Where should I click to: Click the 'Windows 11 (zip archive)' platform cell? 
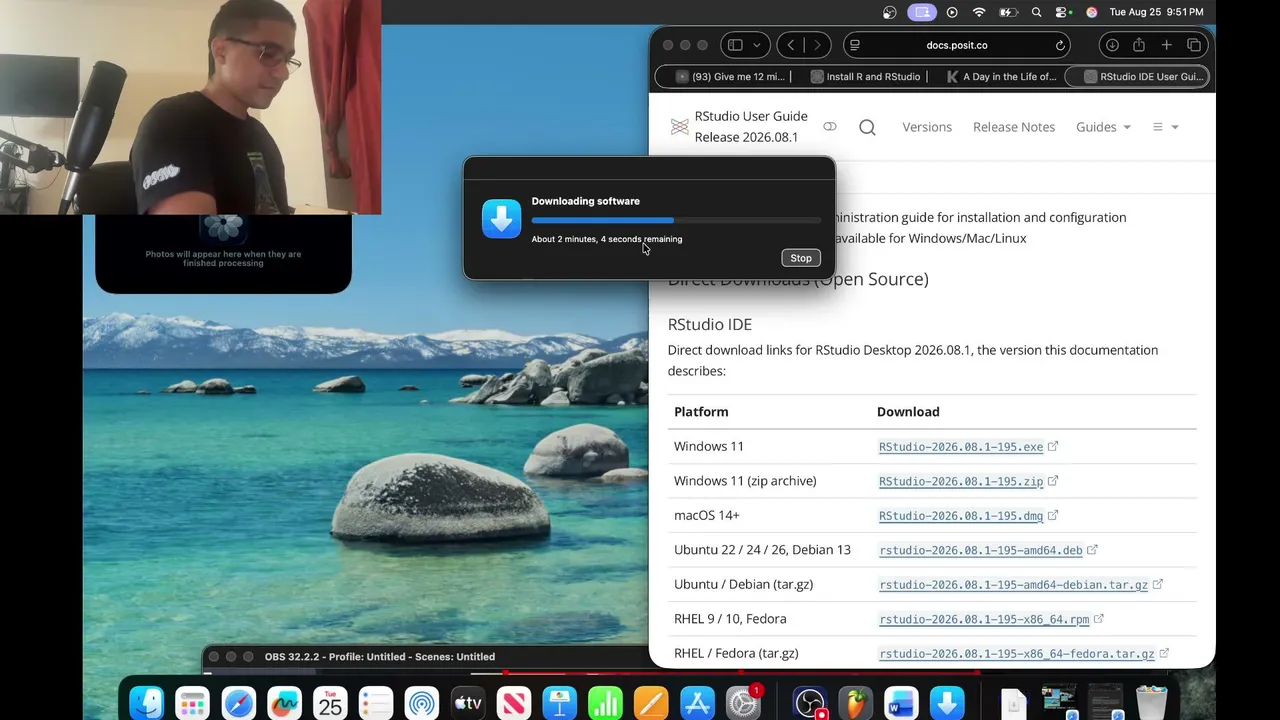point(745,481)
